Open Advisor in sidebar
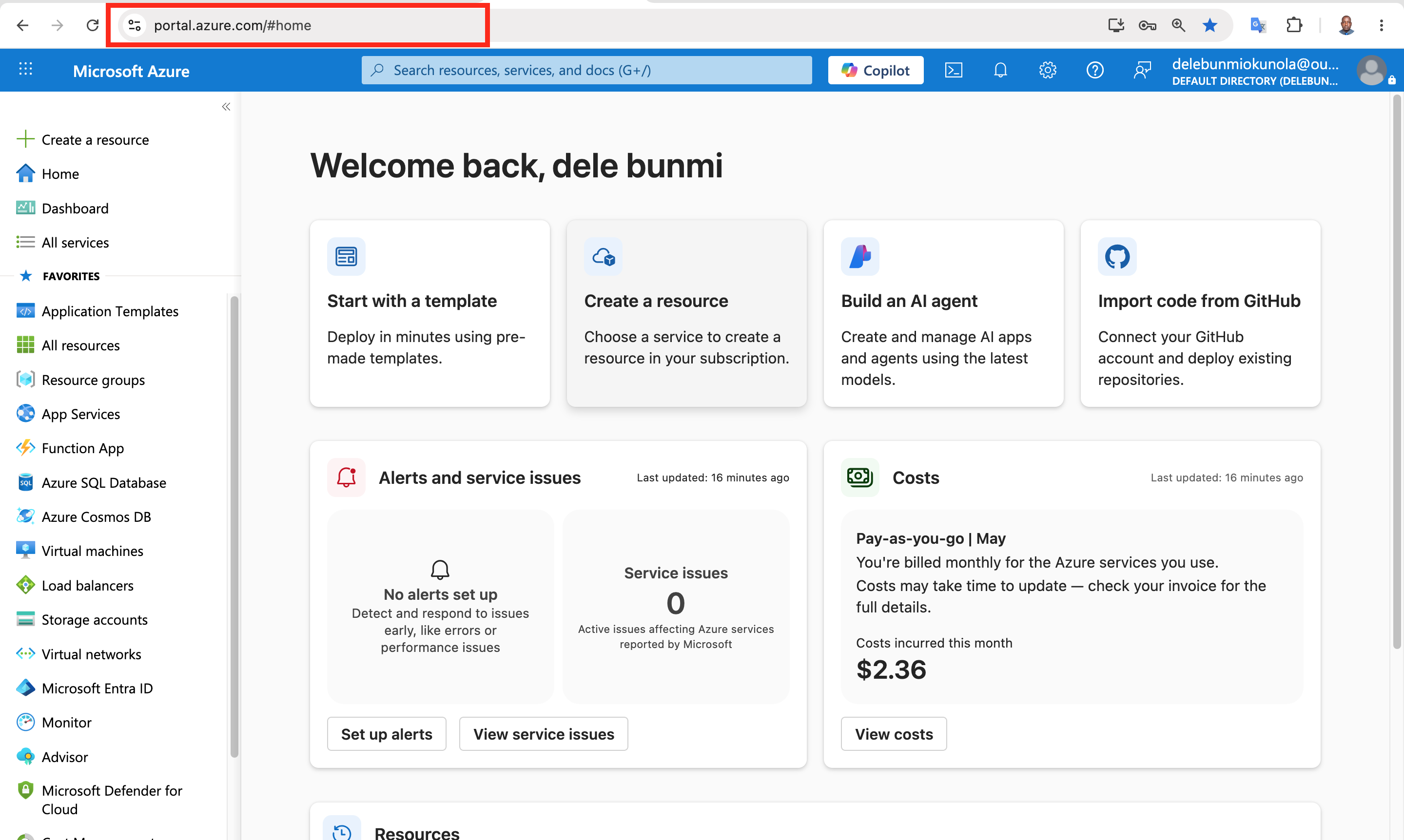Image resolution: width=1404 pixels, height=840 pixels. click(52, 757)
